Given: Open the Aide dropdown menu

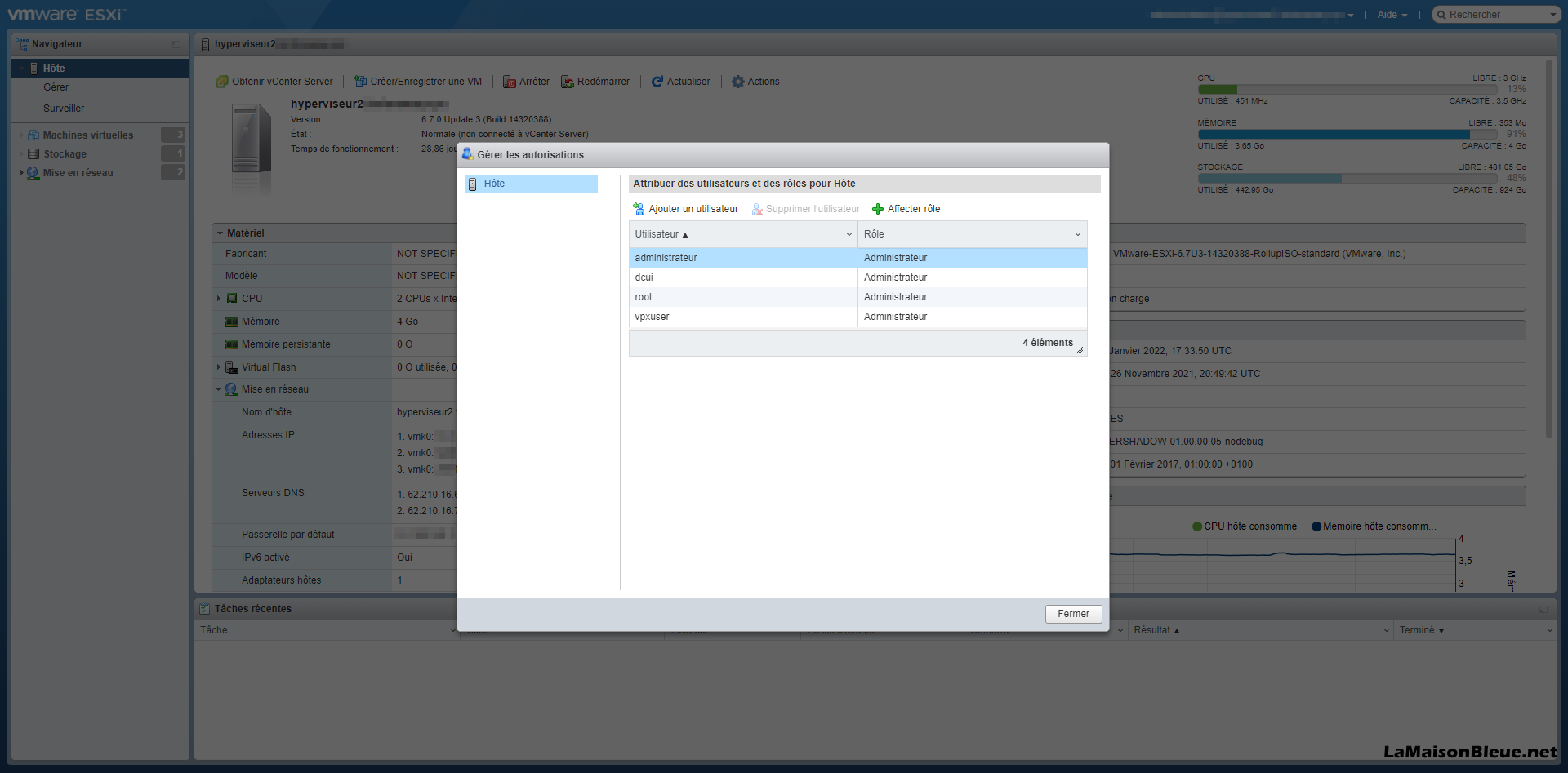Looking at the screenshot, I should (x=1392, y=15).
